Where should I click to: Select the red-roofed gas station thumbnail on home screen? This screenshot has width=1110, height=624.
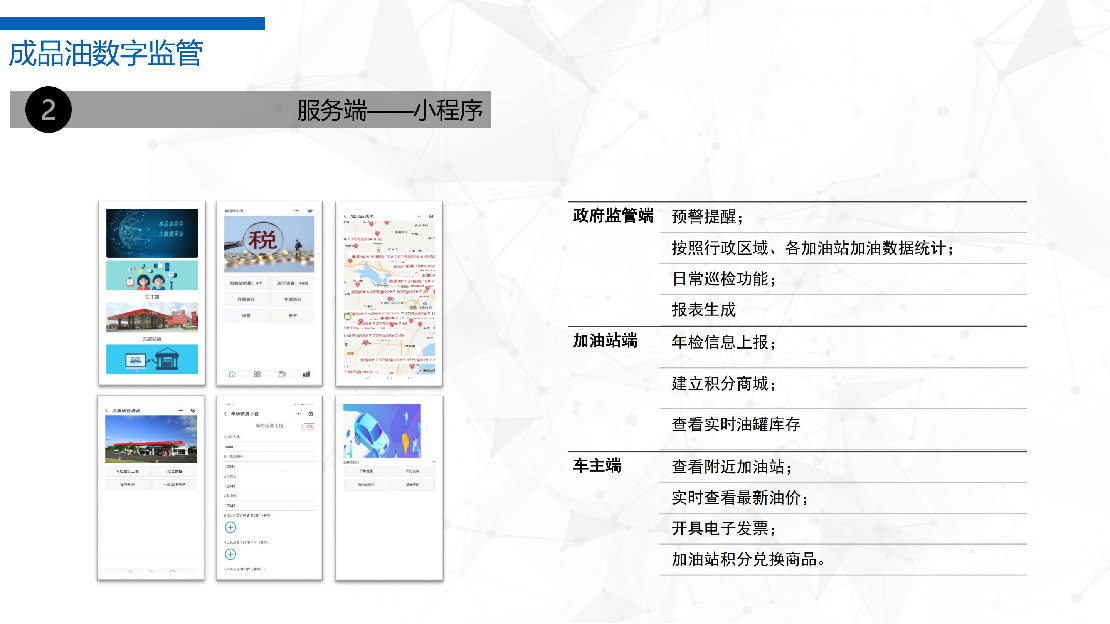point(152,317)
